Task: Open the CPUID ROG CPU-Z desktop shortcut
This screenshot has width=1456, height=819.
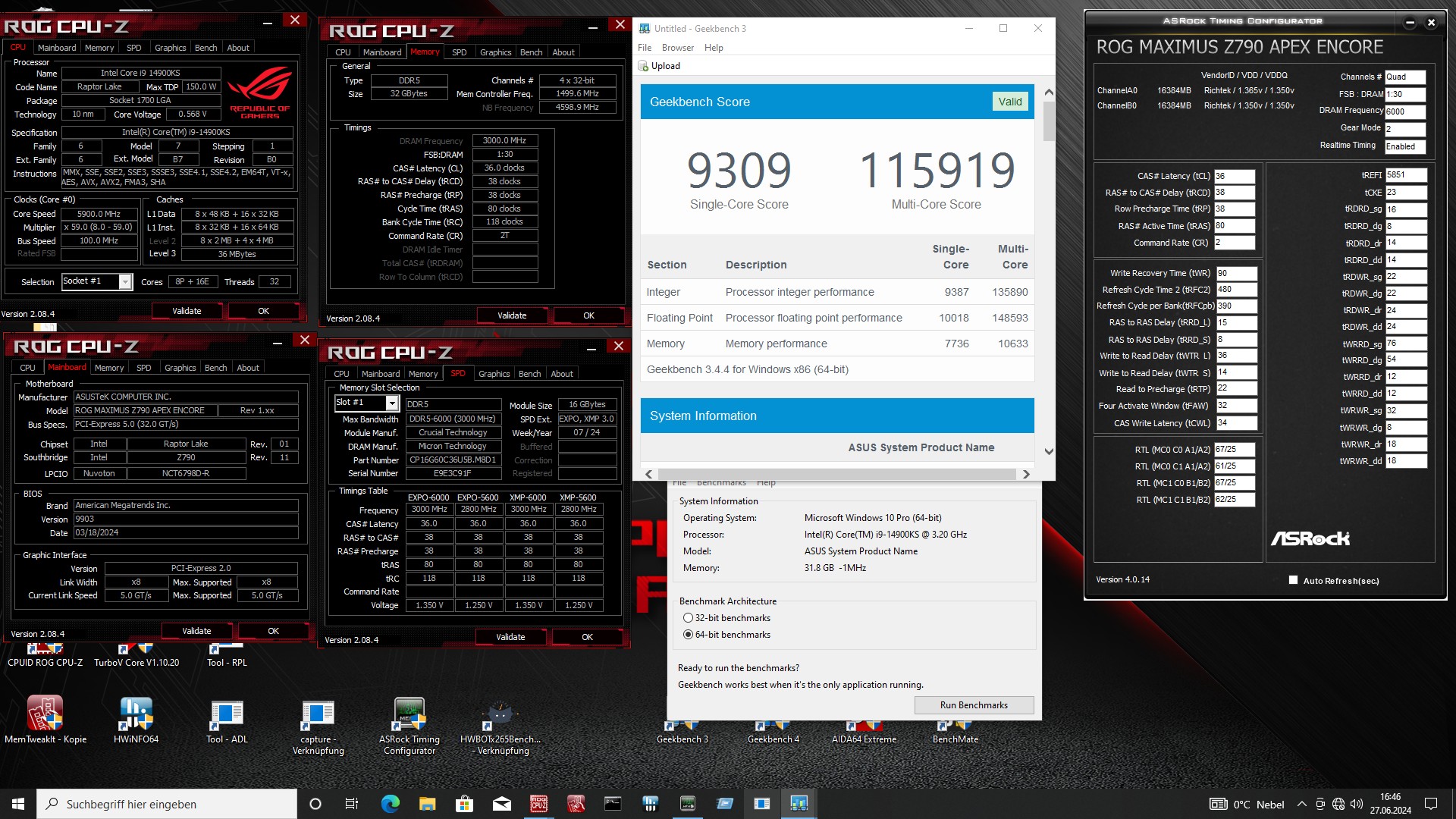Action: [x=45, y=656]
